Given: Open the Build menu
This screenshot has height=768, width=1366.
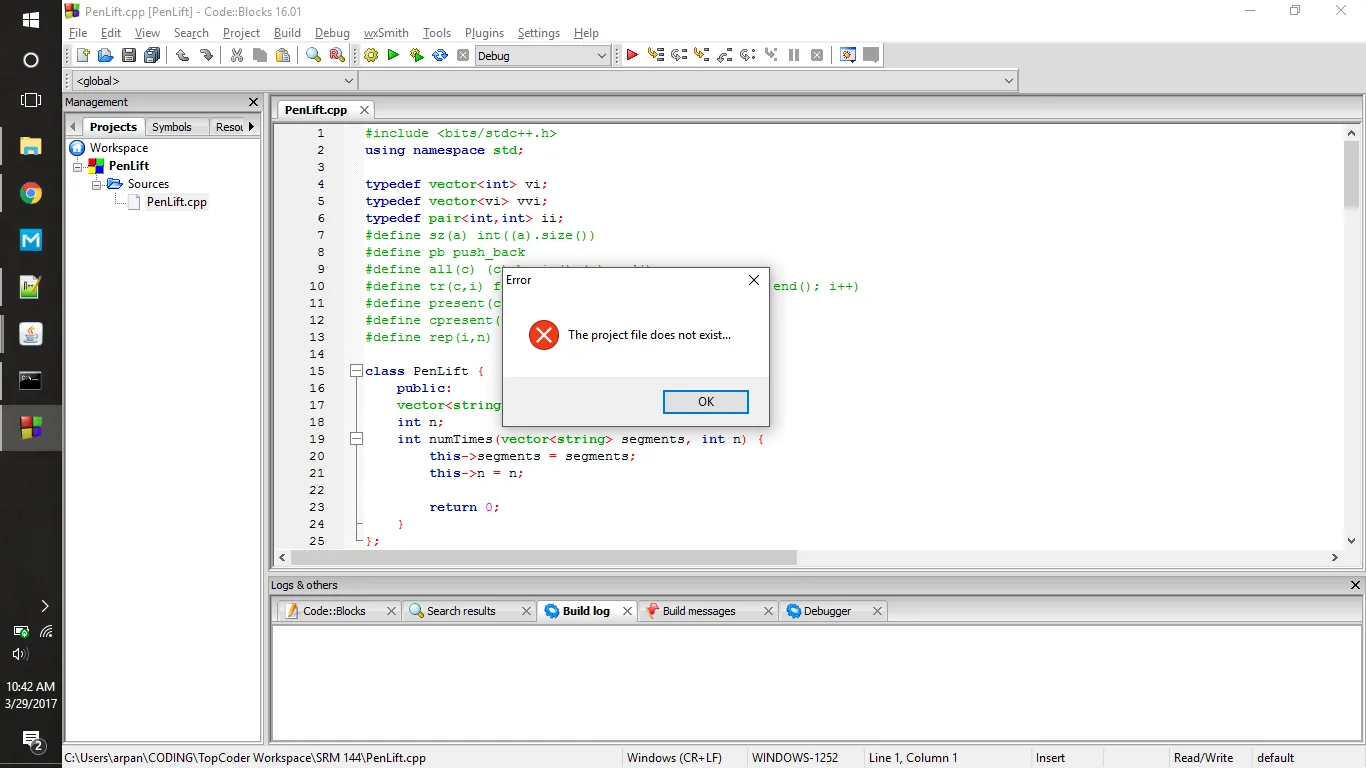Looking at the screenshot, I should pos(287,33).
